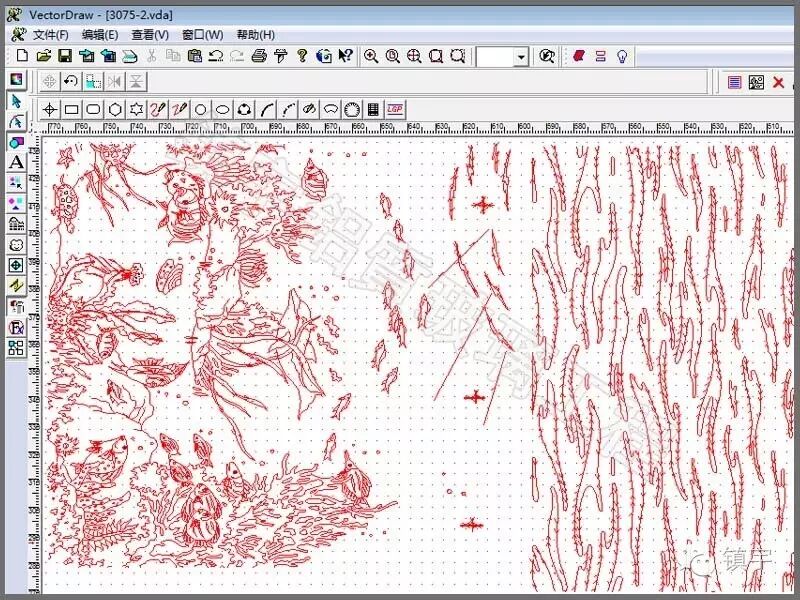Click the LGP tool button
Viewport: 800px width, 600px height.
tap(395, 109)
